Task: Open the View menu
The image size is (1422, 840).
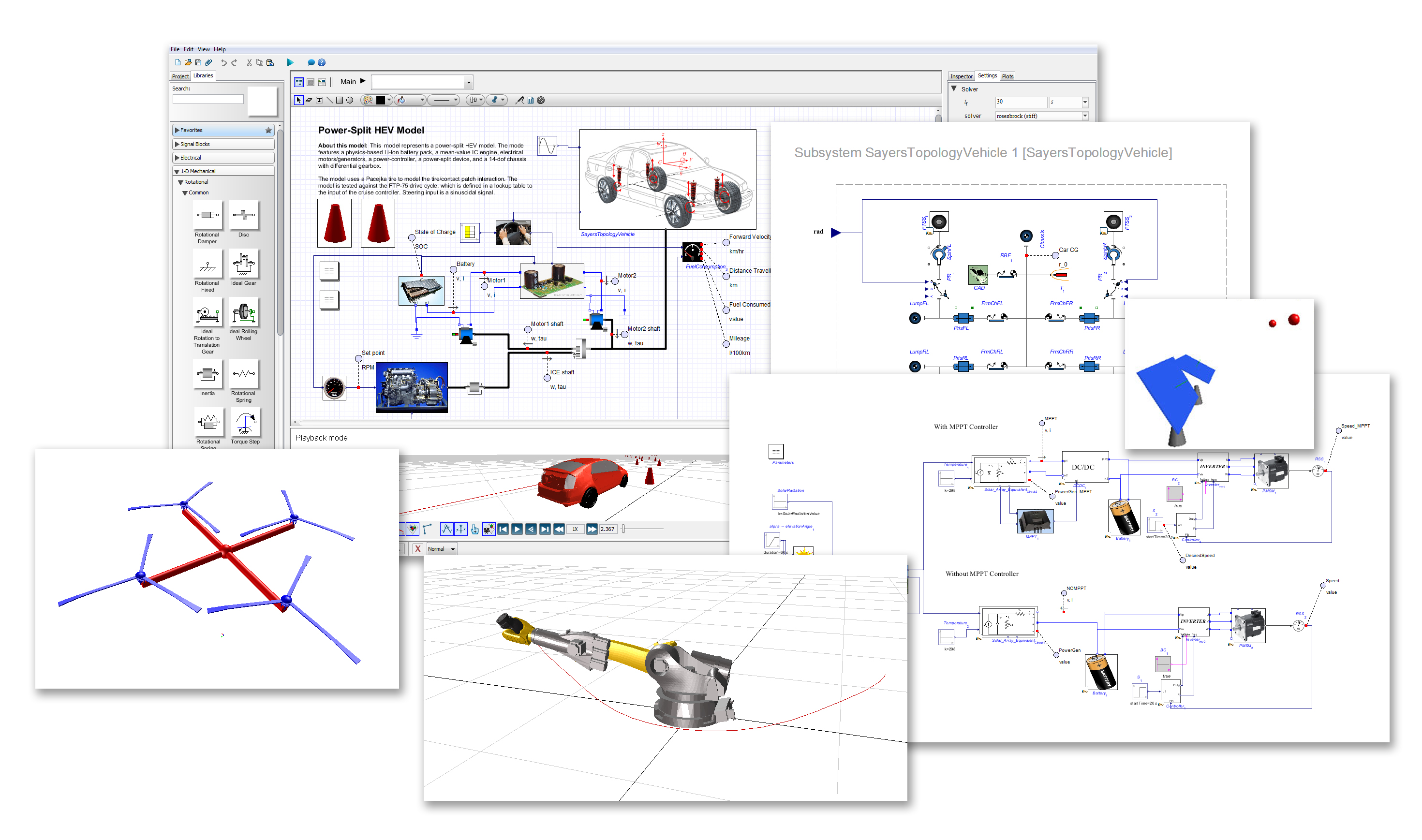Action: click(204, 50)
